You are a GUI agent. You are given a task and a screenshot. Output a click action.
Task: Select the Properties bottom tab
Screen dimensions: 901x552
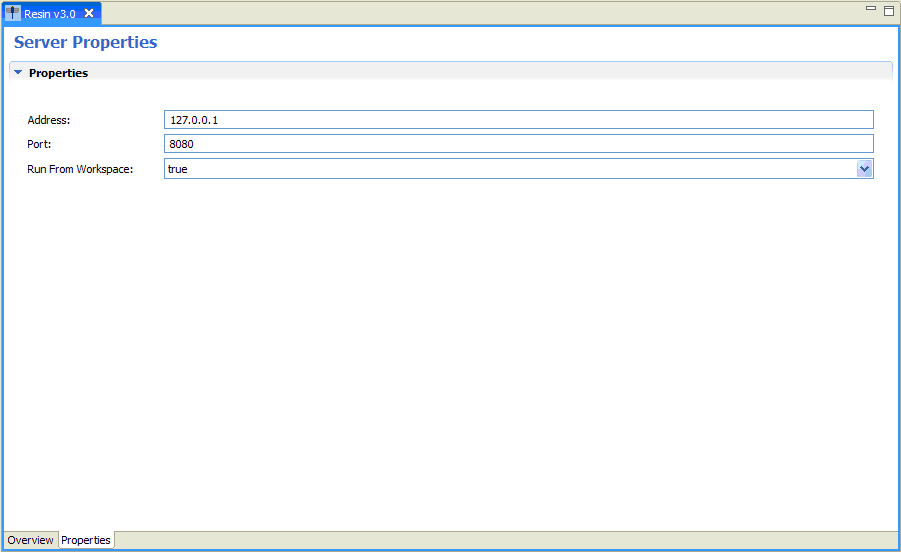[86, 540]
